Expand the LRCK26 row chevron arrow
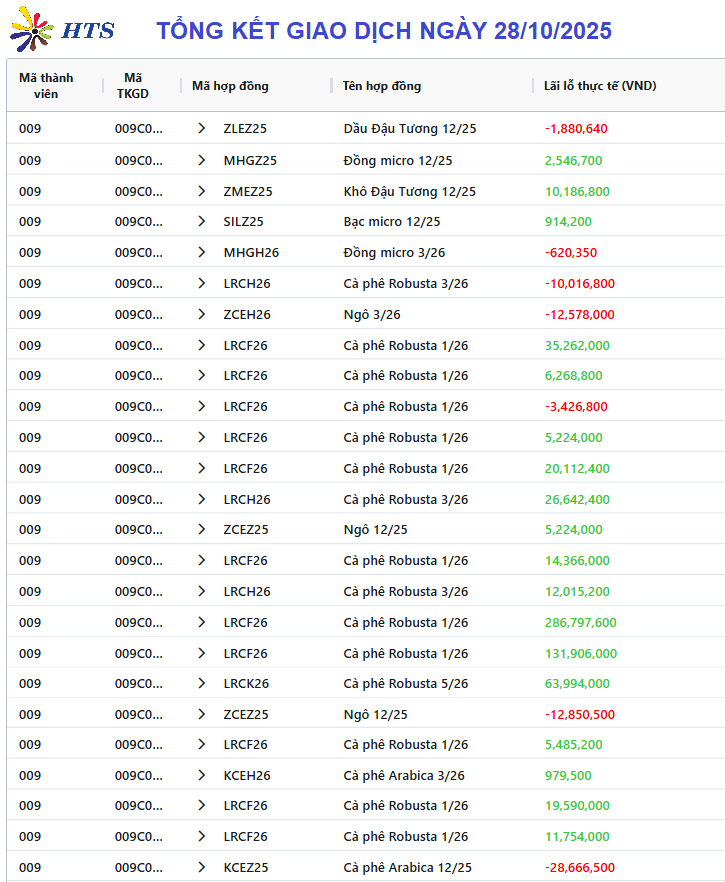This screenshot has height=882, width=725. [x=201, y=684]
